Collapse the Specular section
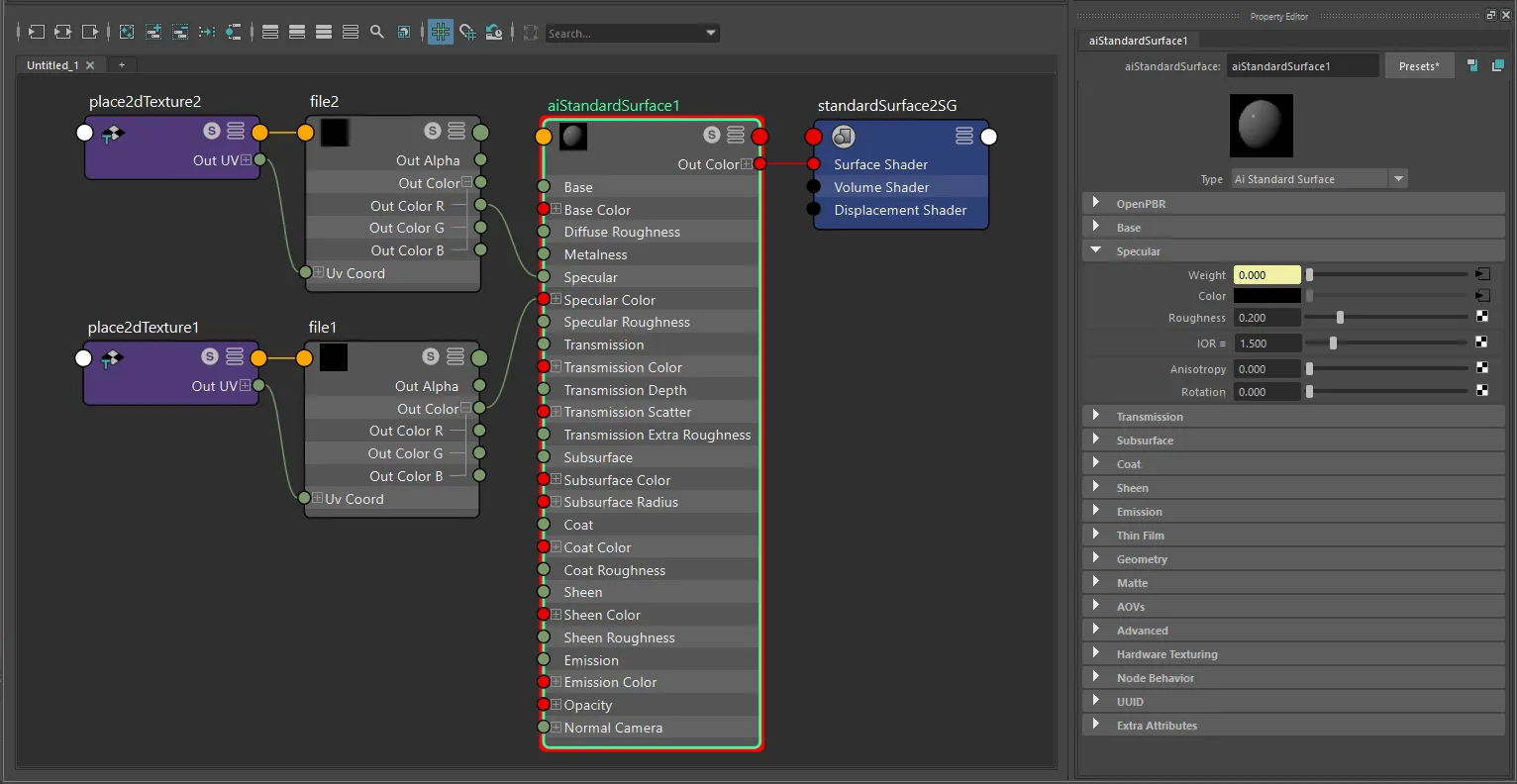The height and width of the screenshot is (784, 1517). pyautogui.click(x=1095, y=250)
